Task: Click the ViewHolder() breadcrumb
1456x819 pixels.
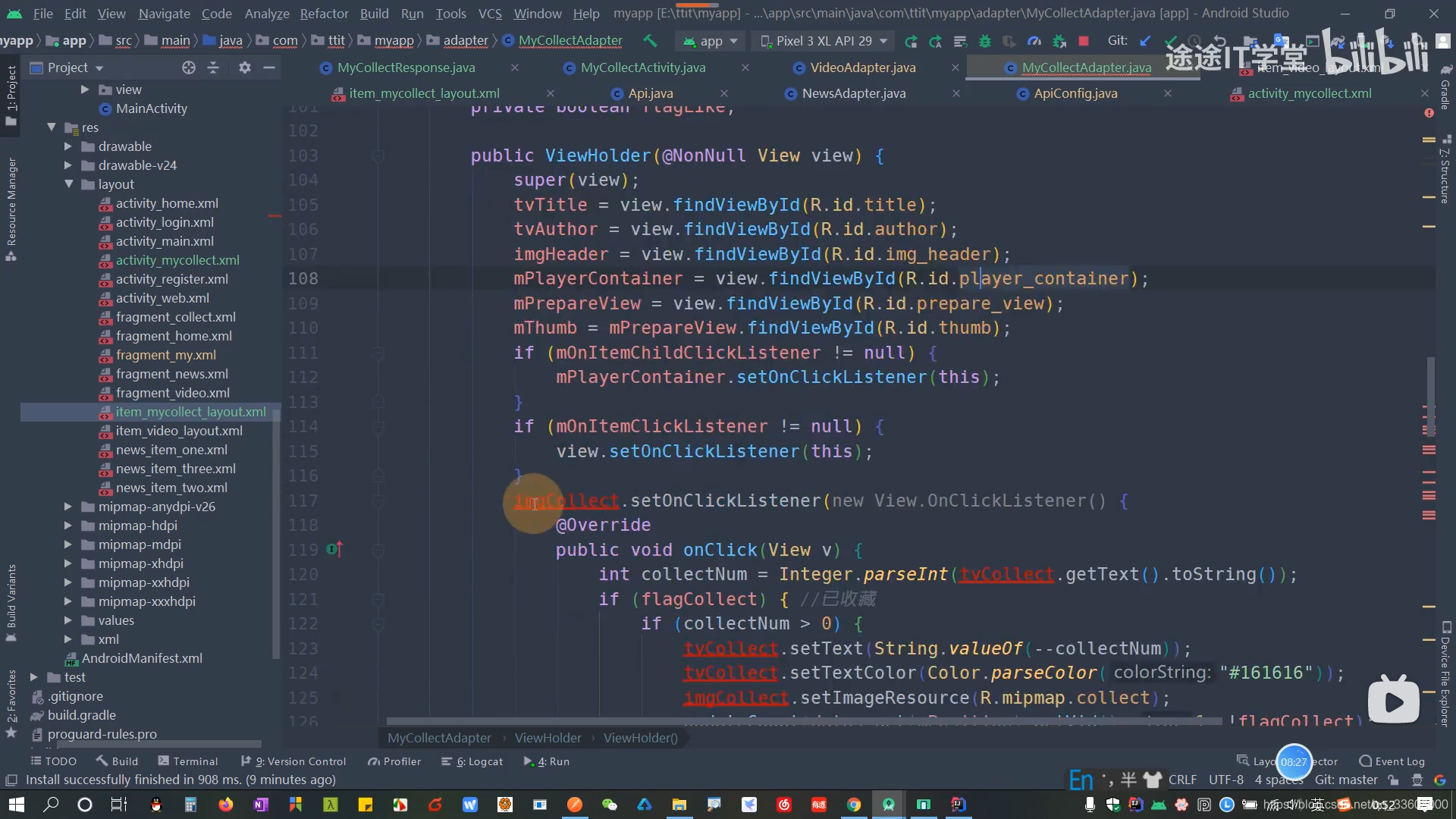Action: 641,738
